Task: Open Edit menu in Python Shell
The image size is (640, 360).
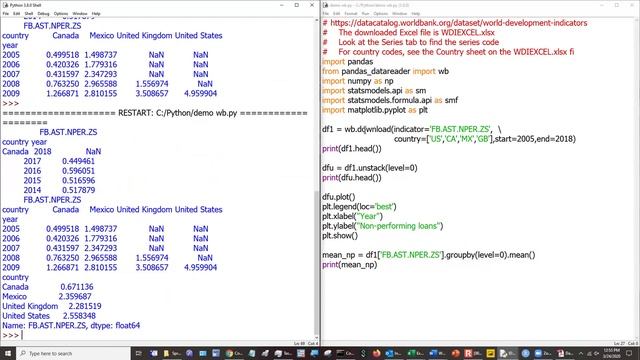Action: [16, 13]
